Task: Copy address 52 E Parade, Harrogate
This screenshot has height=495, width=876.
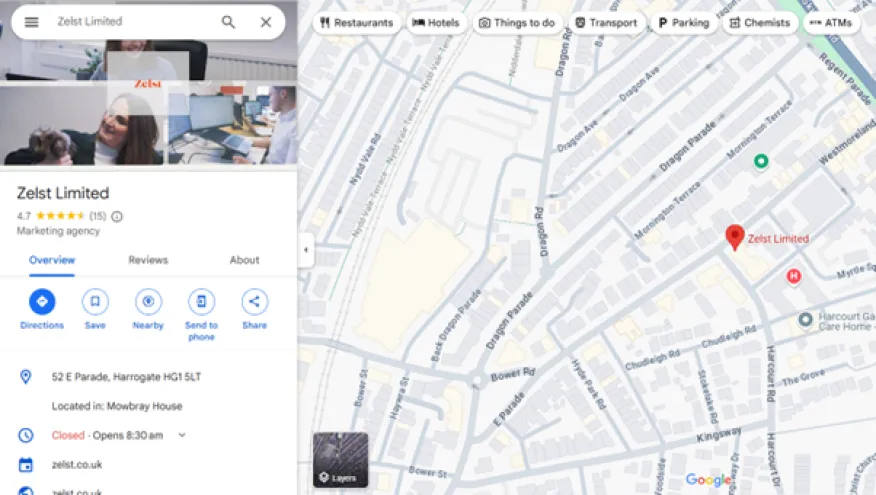Action: pyautogui.click(x=126, y=377)
